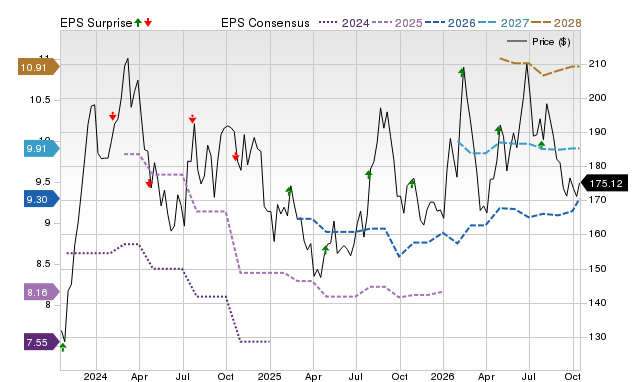Toggle the 2028 EPS consensus legend entry
This screenshot has height=382, width=640.
point(556,23)
